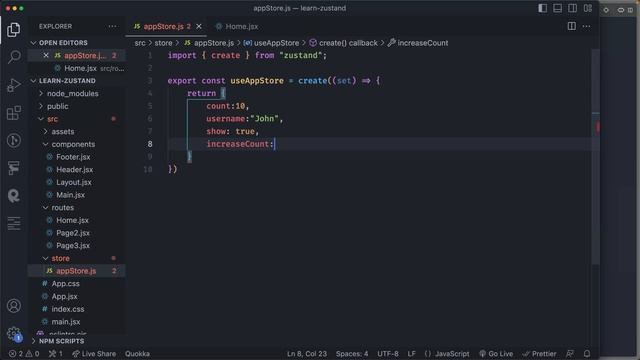Select appStore.js in the store folder
The height and width of the screenshot is (360, 640).
[76, 271]
